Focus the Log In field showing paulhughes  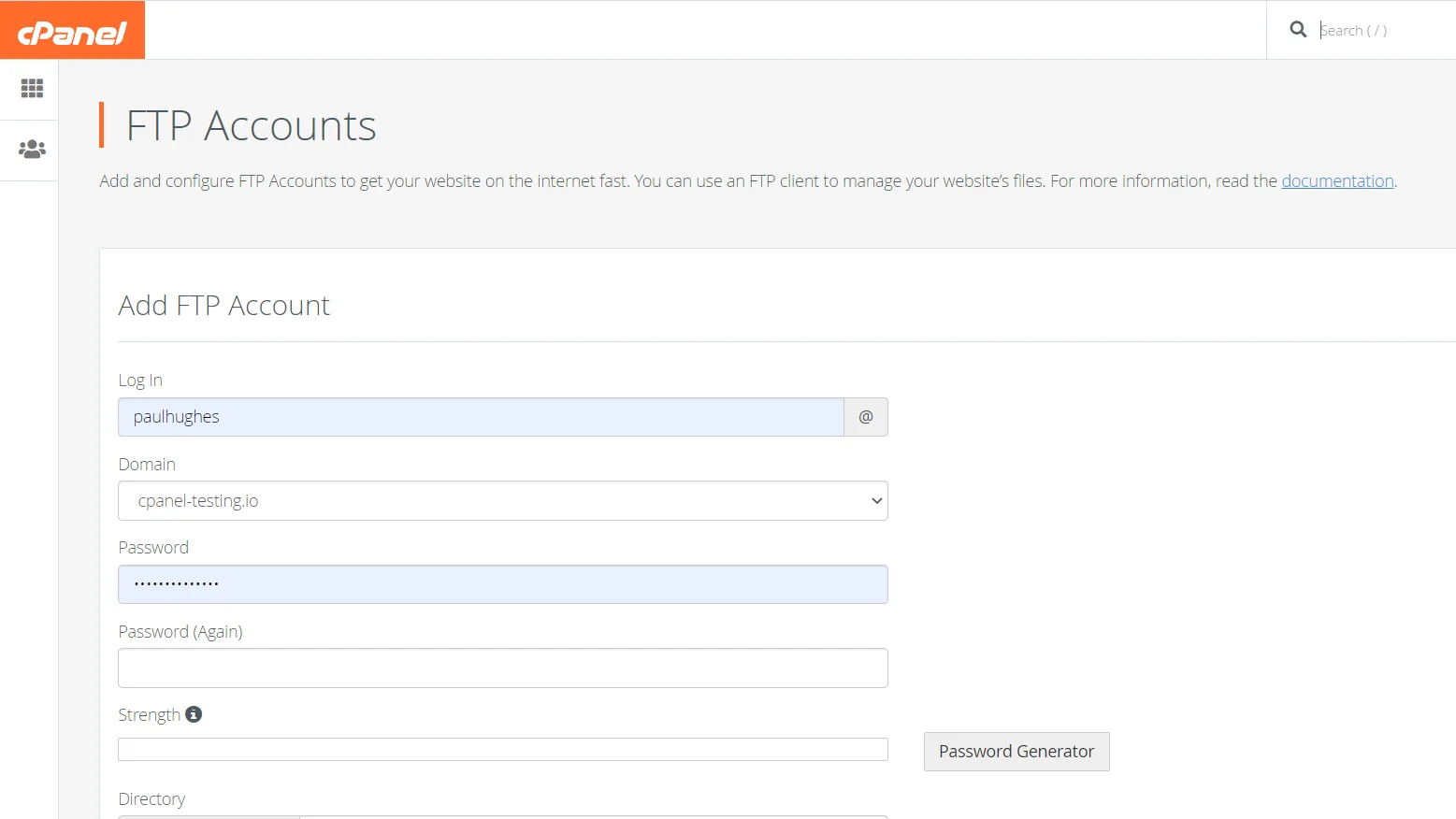coord(480,417)
